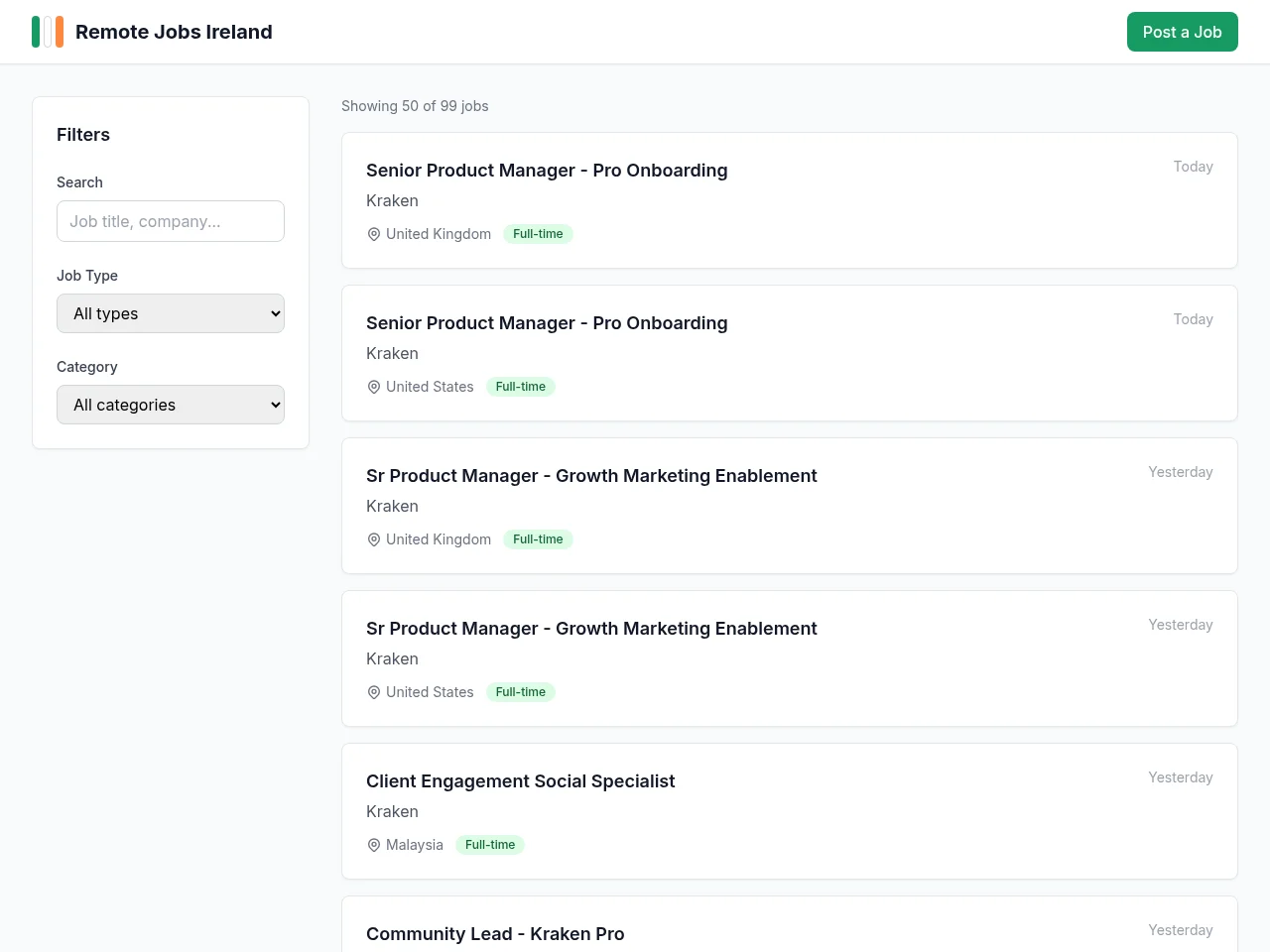Click the Full-time badge on Growth Marketing United States card
This screenshot has width=1270, height=952.
[x=521, y=692]
